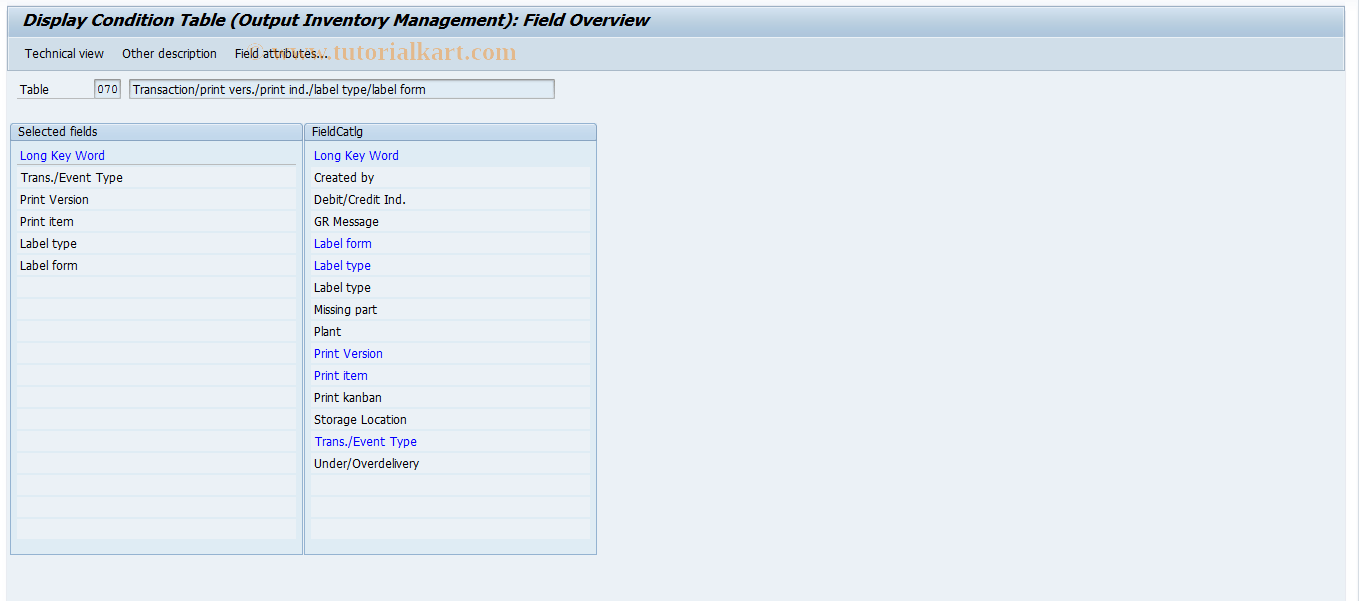The image size is (1359, 601).
Task: Click Print item under Selected fields
Action: [46, 221]
